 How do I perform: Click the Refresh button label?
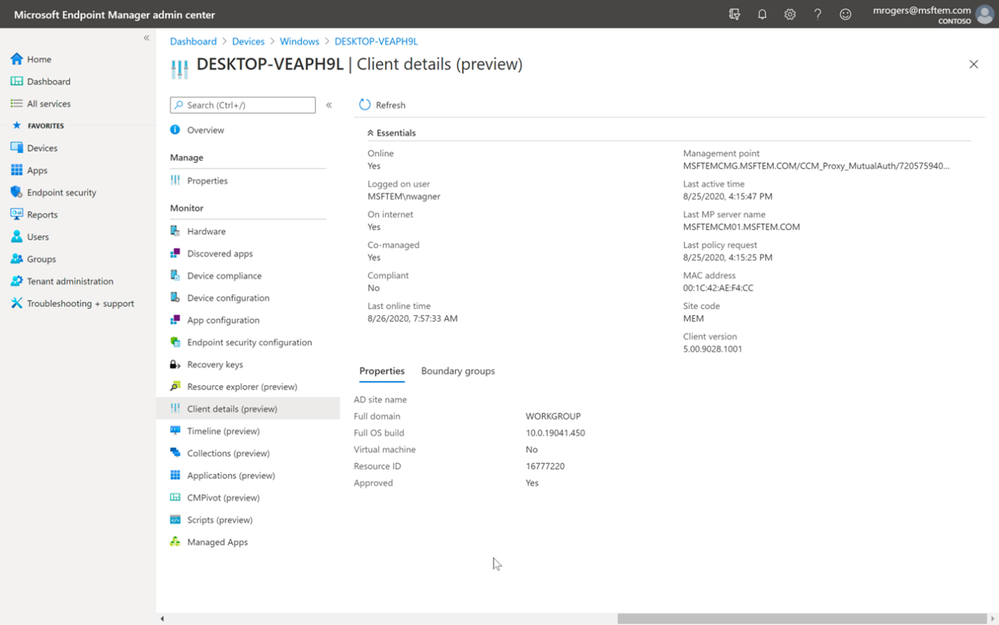(x=391, y=104)
